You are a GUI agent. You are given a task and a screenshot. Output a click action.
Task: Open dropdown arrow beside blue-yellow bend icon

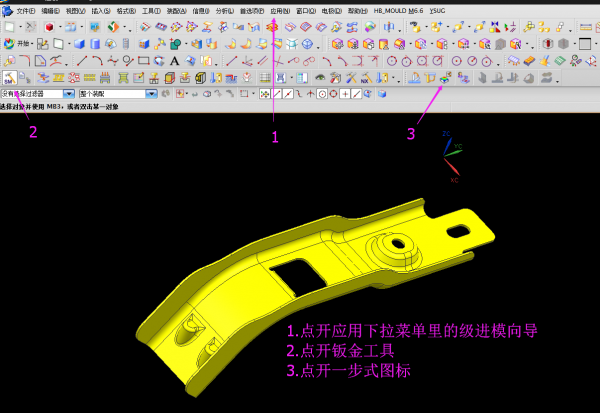[x=393, y=78]
